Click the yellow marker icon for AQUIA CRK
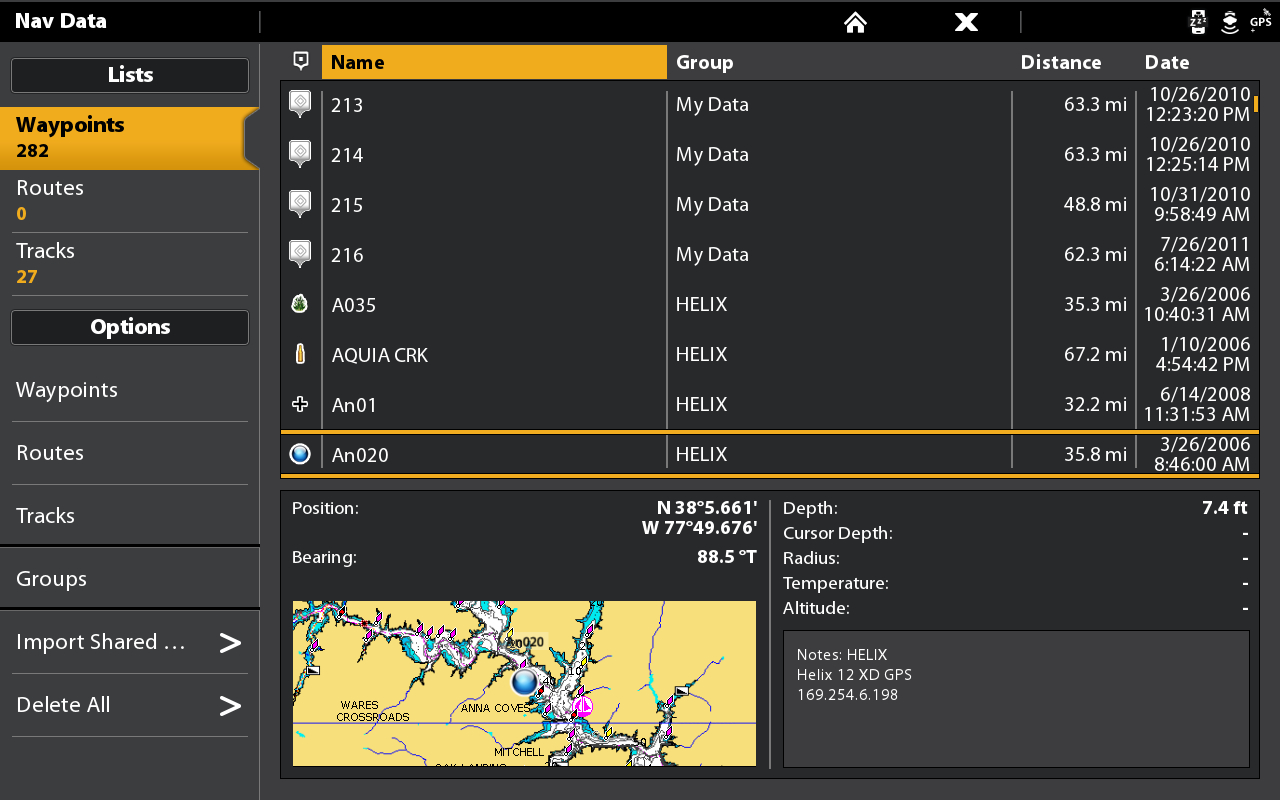This screenshot has width=1280, height=800. tap(299, 354)
